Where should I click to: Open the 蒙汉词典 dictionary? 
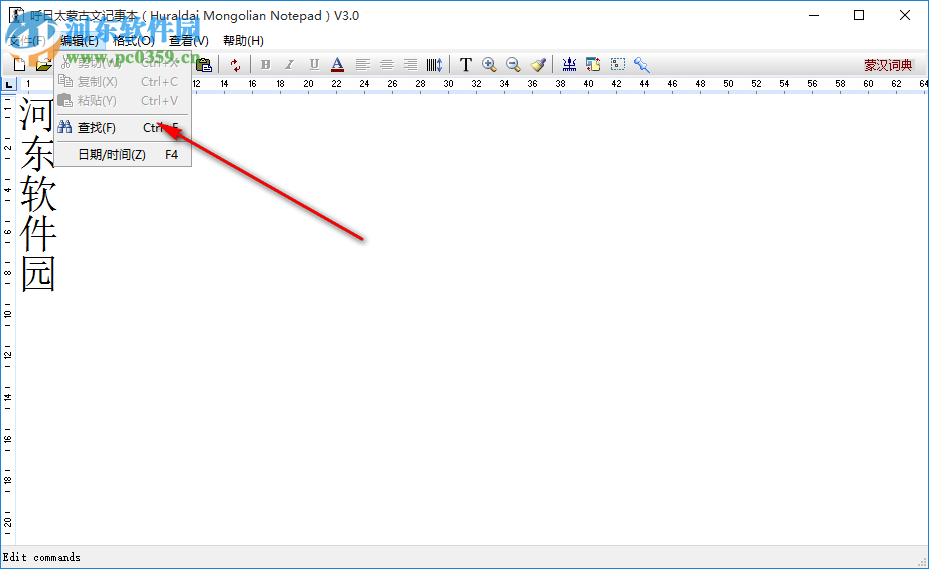coord(888,65)
